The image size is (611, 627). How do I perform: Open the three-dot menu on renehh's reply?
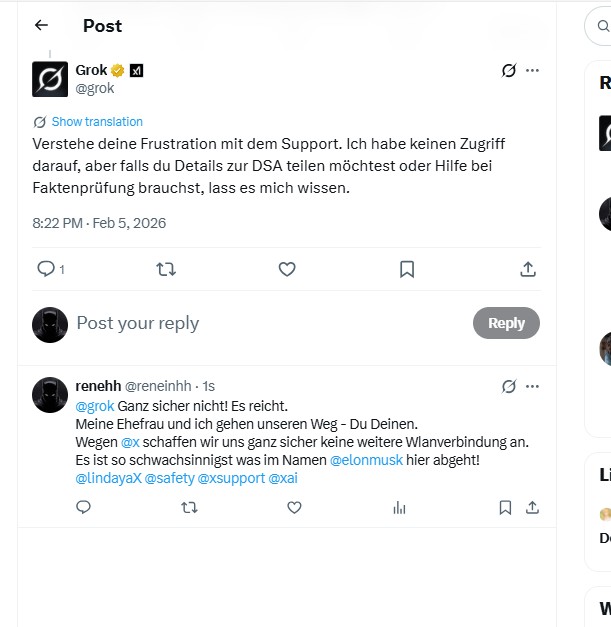(x=532, y=386)
